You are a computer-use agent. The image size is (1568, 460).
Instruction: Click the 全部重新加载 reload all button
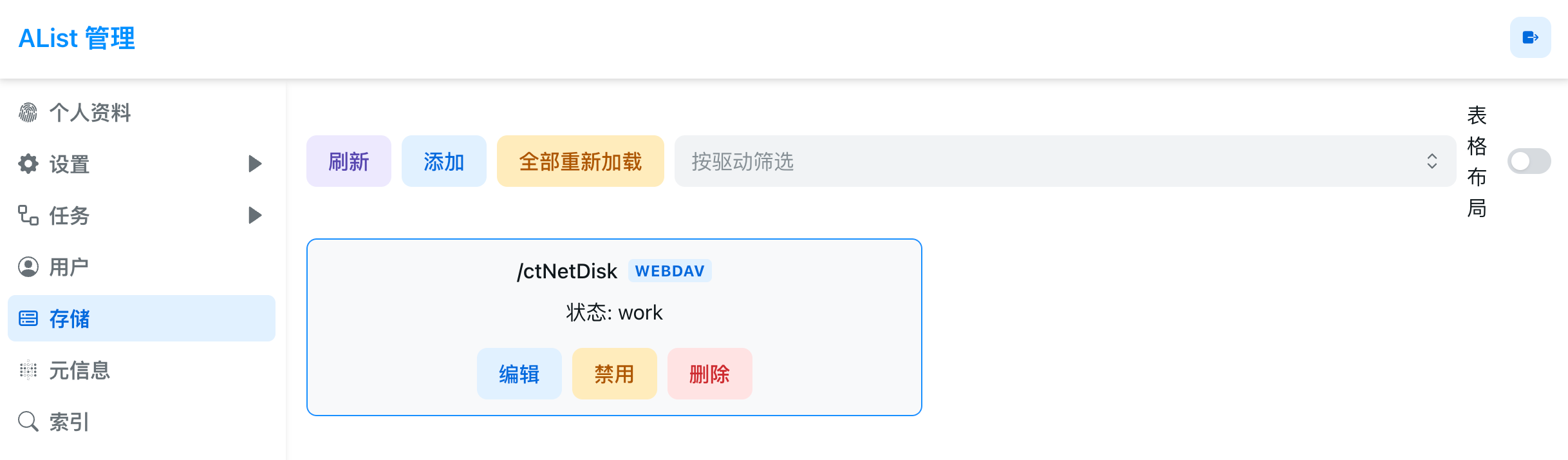[581, 161]
